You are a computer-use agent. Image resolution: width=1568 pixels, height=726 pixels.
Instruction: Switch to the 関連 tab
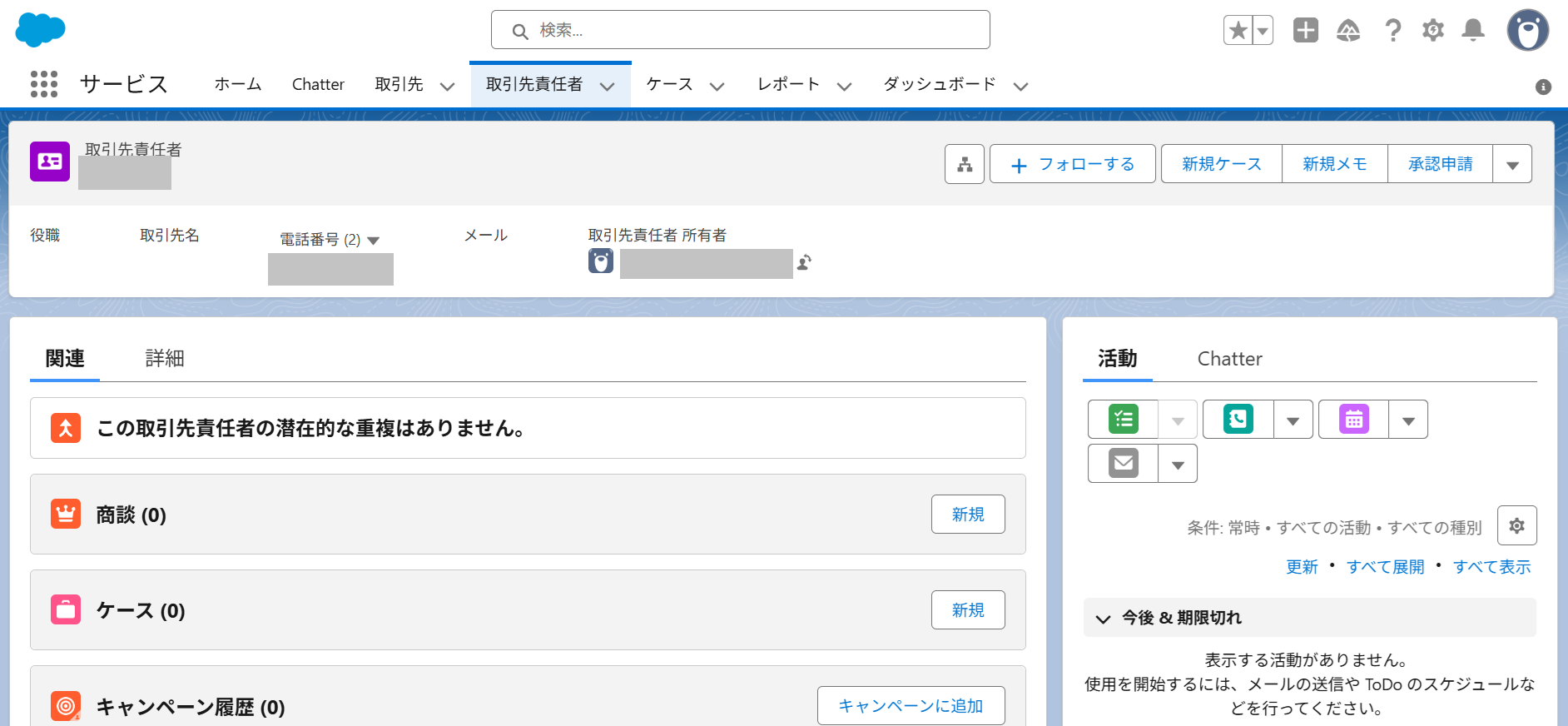click(x=65, y=359)
